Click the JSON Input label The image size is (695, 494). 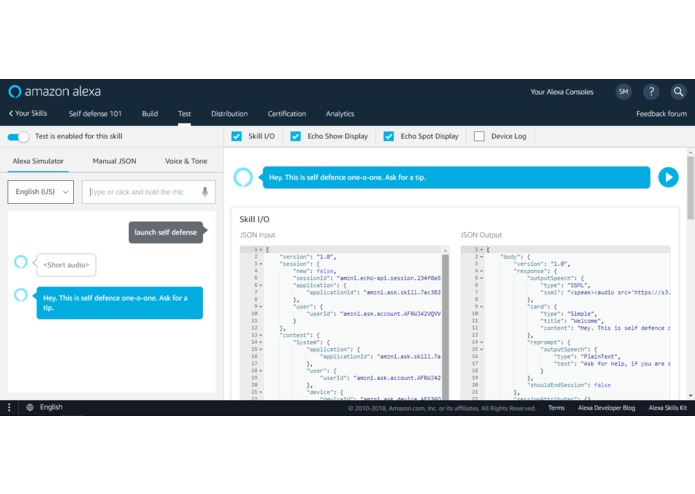(258, 235)
